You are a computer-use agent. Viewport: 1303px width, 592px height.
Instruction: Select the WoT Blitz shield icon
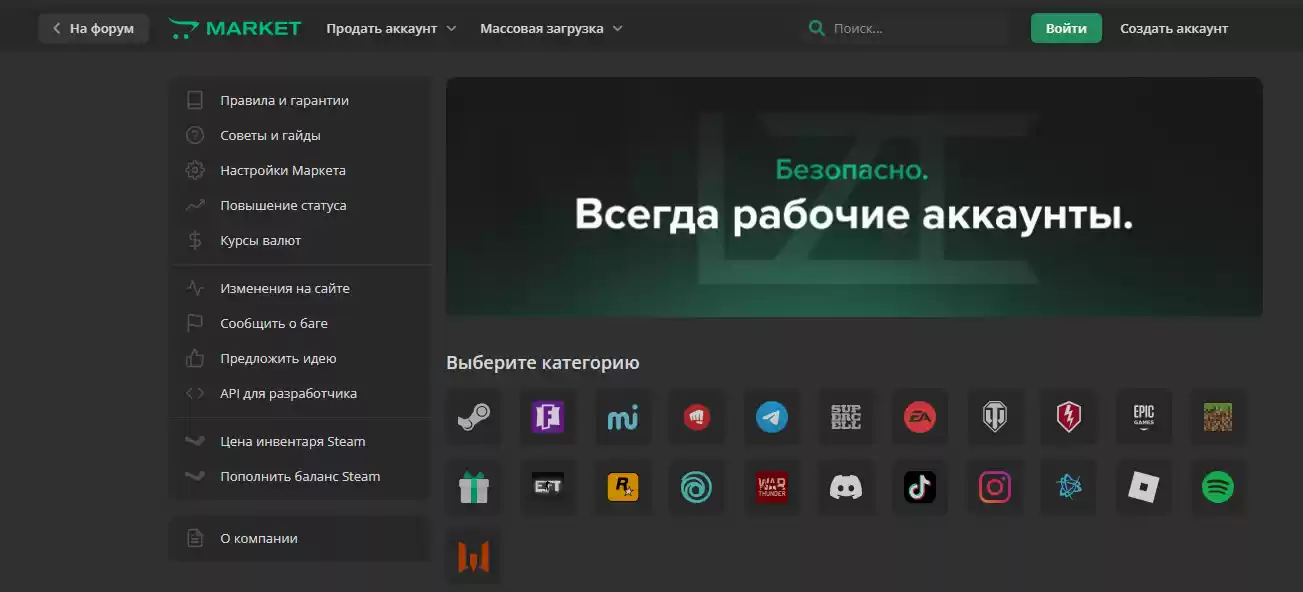pyautogui.click(x=1069, y=417)
